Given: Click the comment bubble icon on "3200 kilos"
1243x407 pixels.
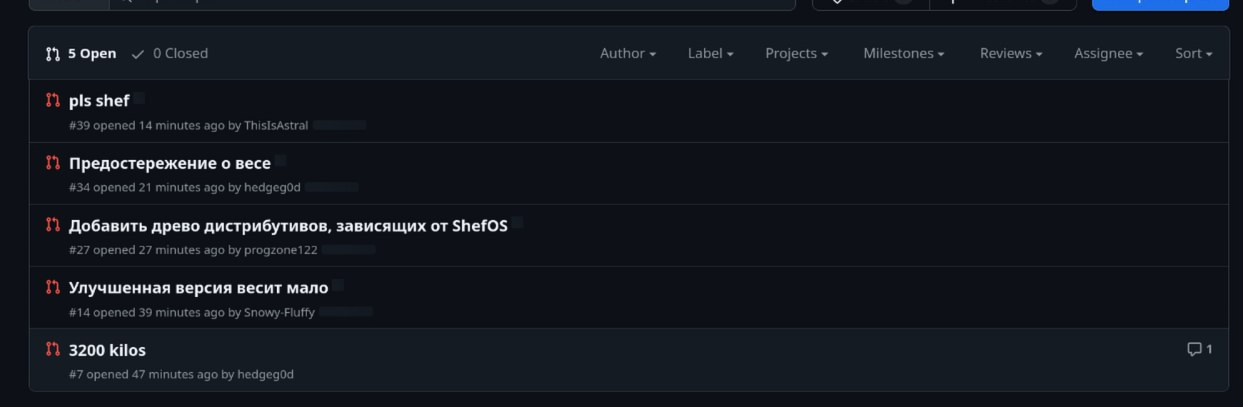Looking at the screenshot, I should click(x=1194, y=349).
